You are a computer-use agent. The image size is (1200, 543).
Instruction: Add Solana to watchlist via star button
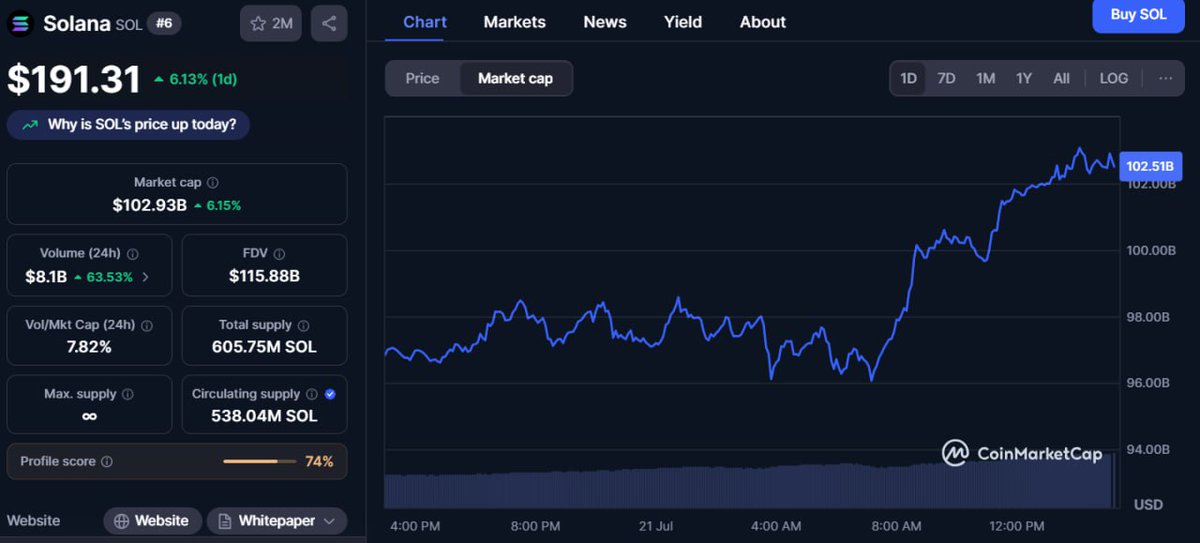tap(270, 23)
